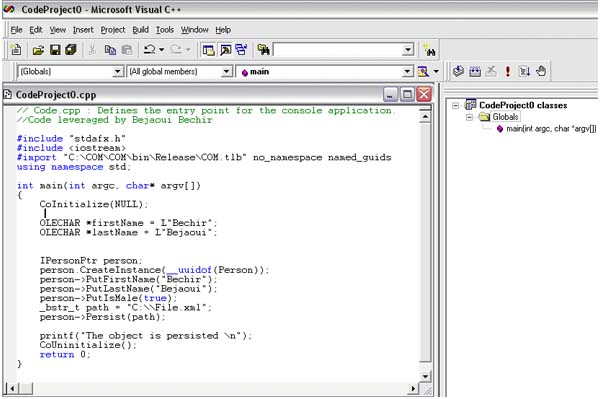Click the CodeProject0.cpp document icon

click(7, 94)
